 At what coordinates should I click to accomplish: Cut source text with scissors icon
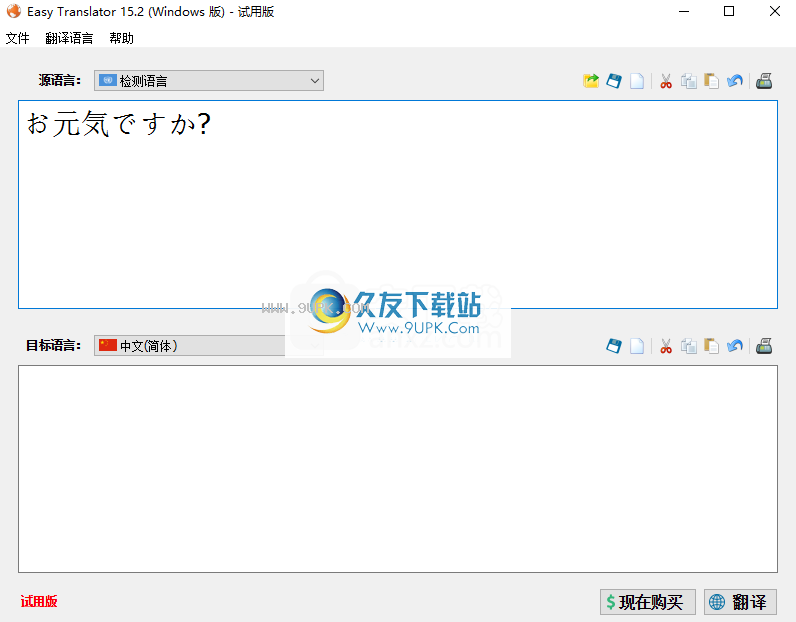point(666,81)
